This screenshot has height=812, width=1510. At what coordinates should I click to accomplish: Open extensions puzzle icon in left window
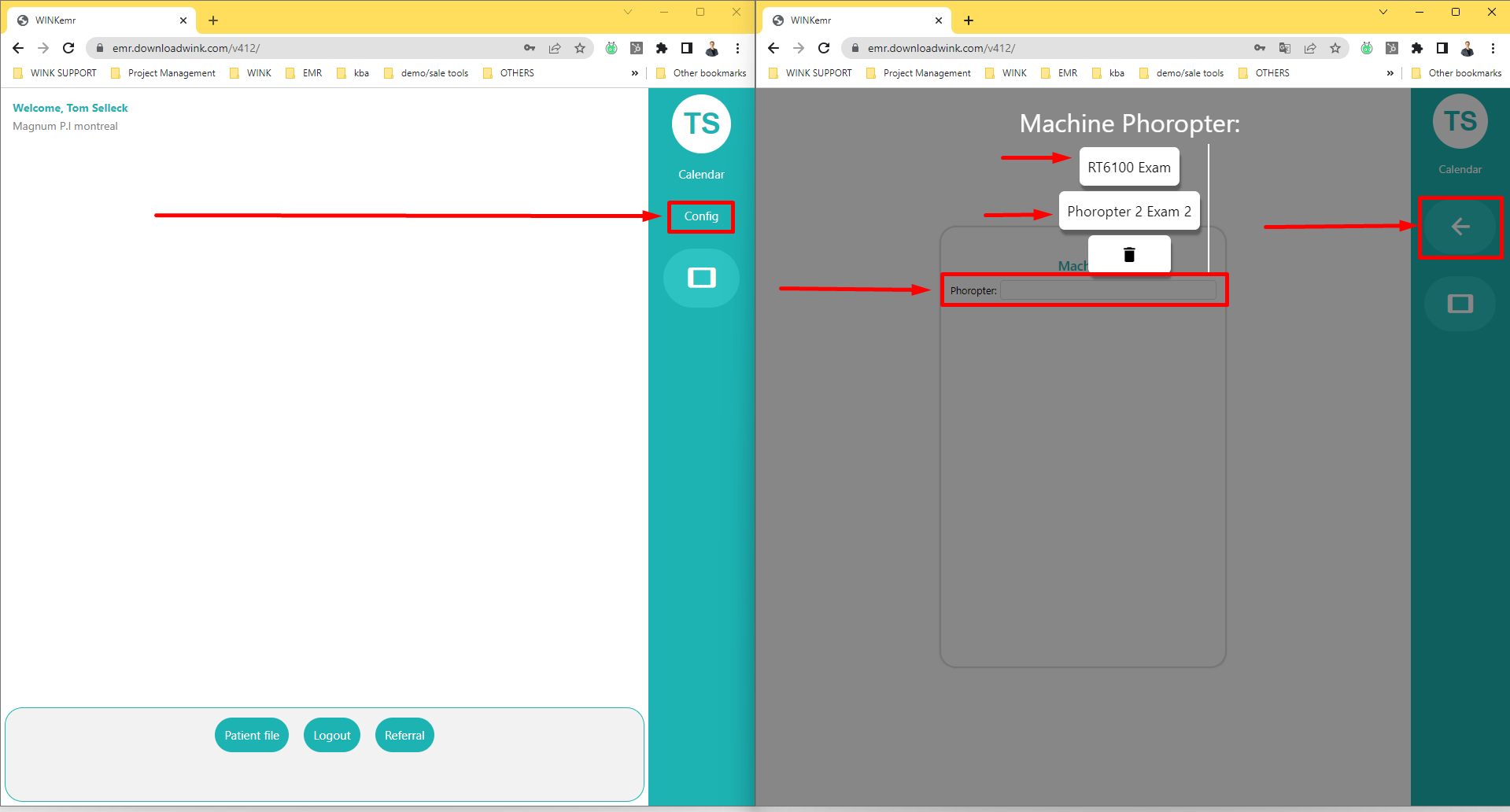coord(662,48)
